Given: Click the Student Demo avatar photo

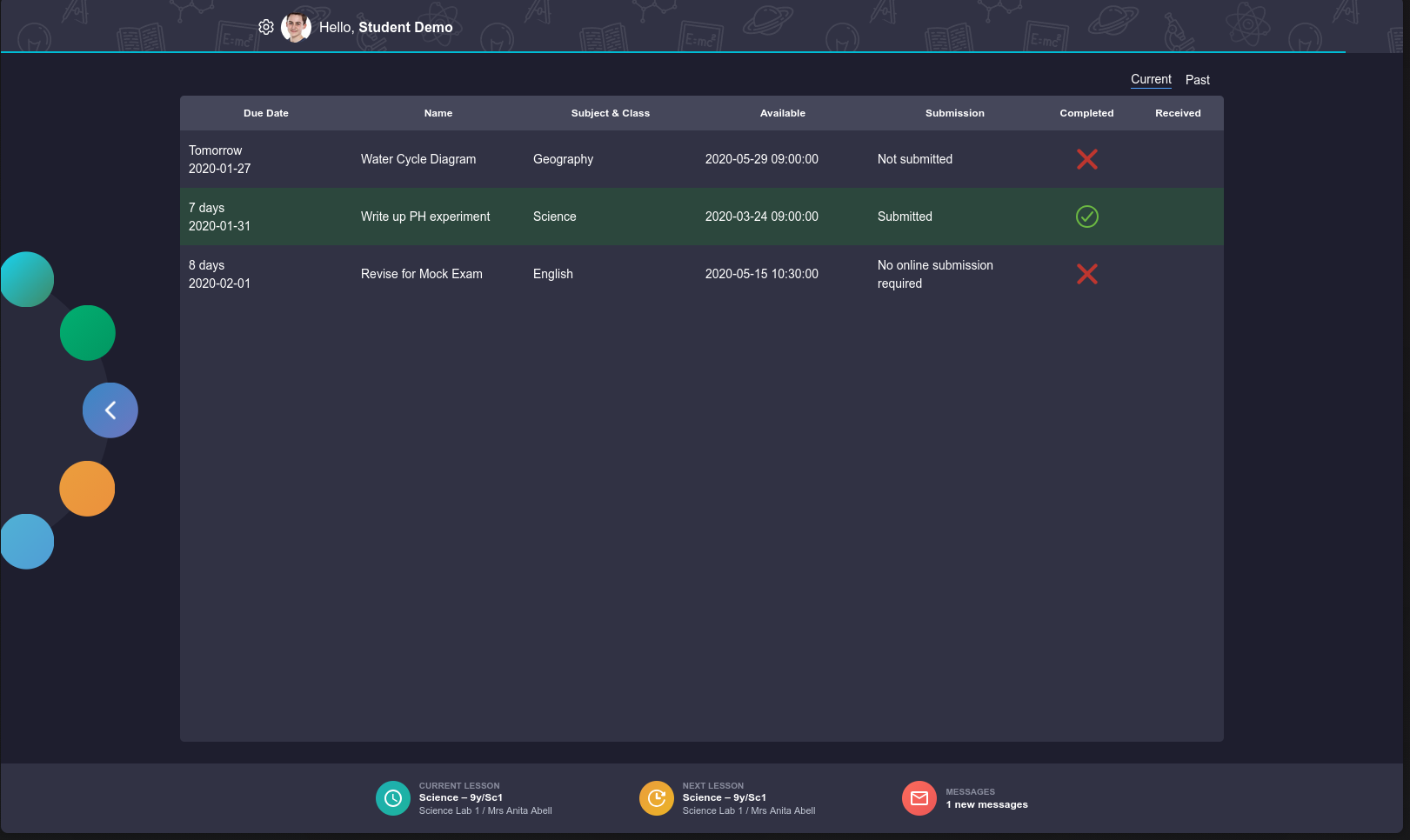Looking at the screenshot, I should tap(296, 27).
